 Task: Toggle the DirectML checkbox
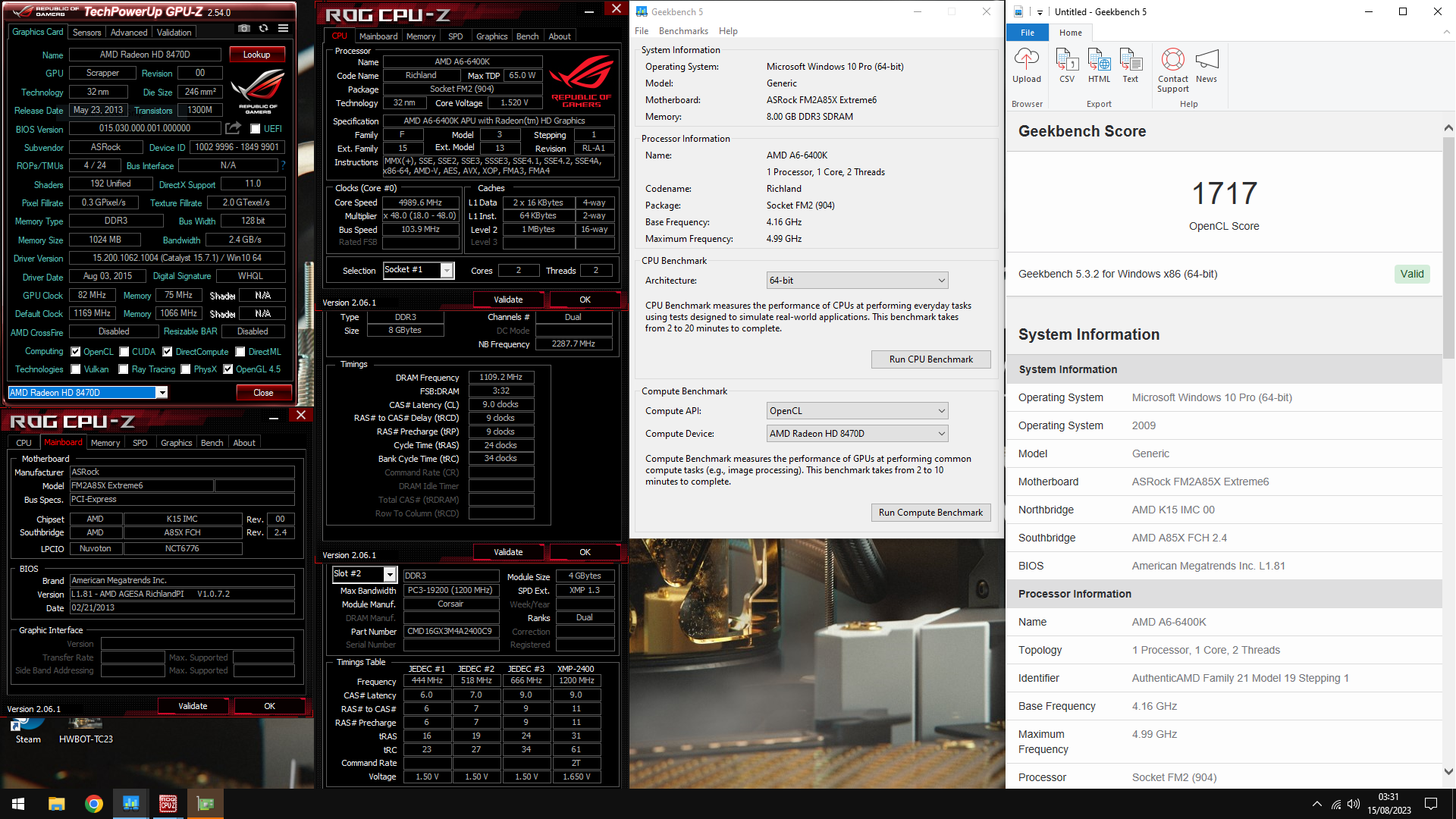click(240, 352)
